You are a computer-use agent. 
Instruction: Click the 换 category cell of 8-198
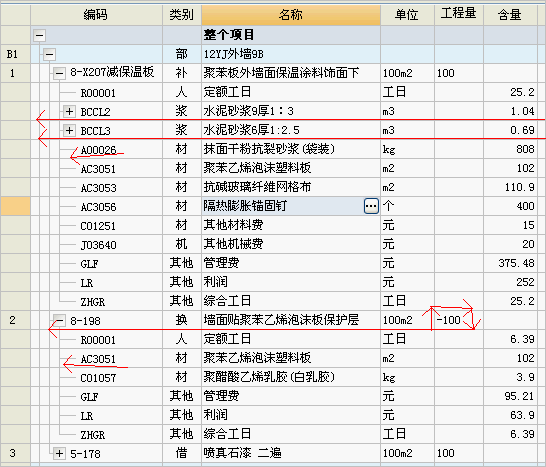pyautogui.click(x=182, y=320)
